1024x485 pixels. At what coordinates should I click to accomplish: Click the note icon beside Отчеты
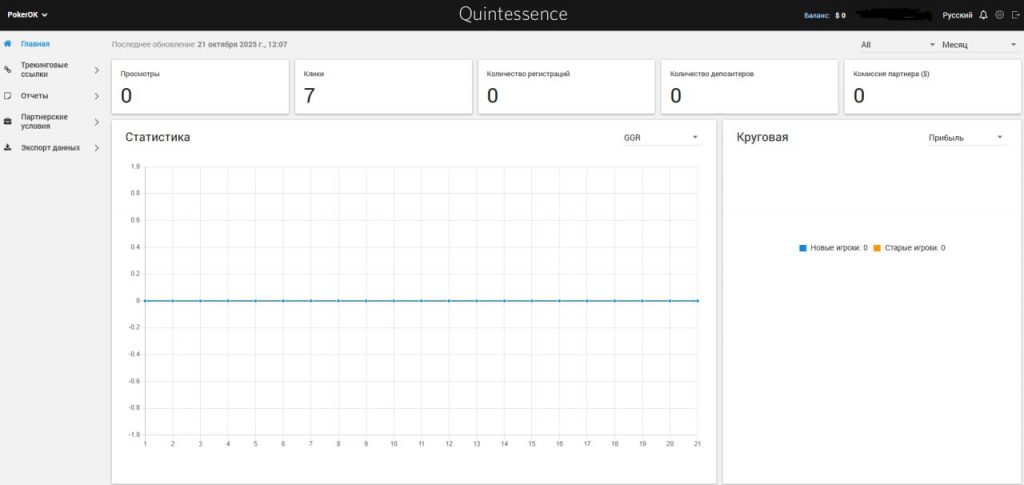click(8, 96)
